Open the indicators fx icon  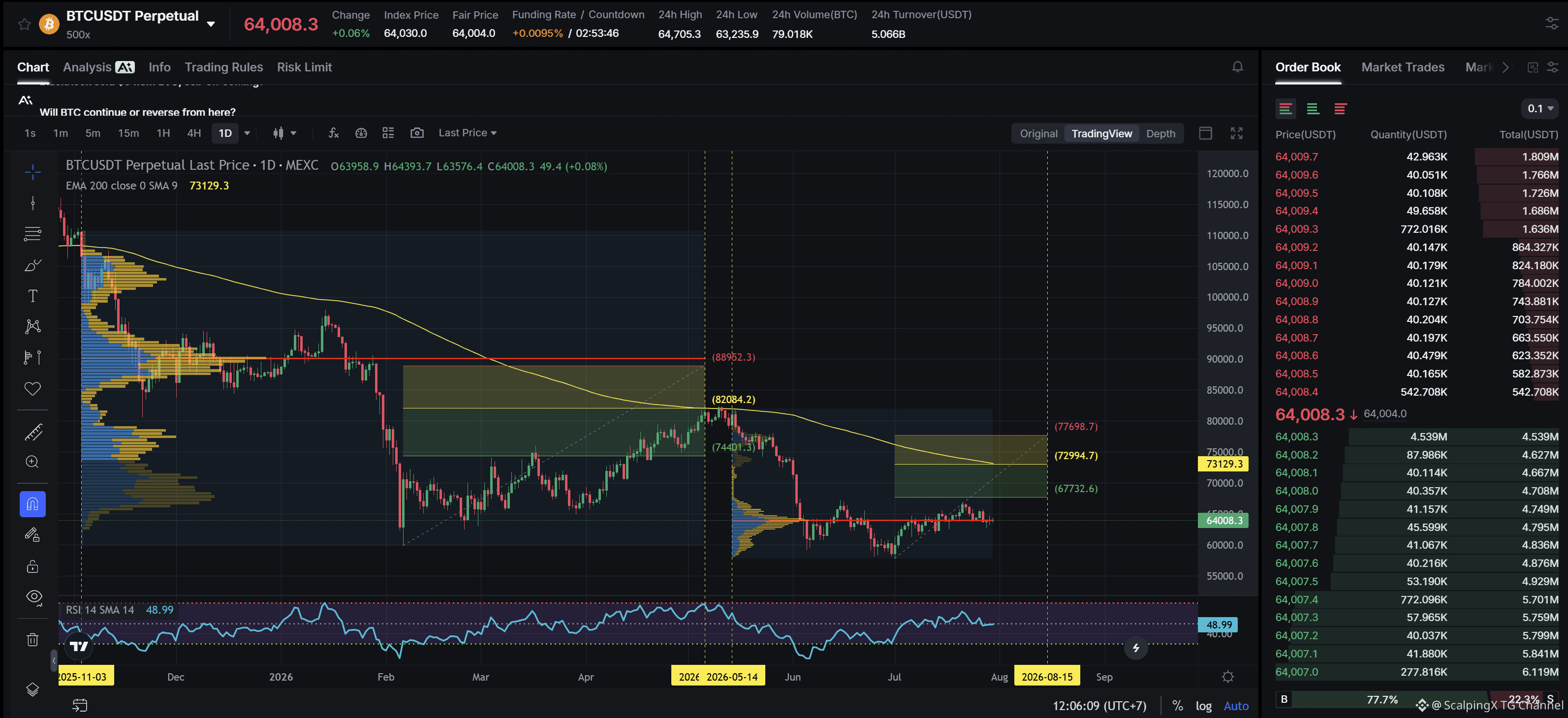(x=334, y=133)
